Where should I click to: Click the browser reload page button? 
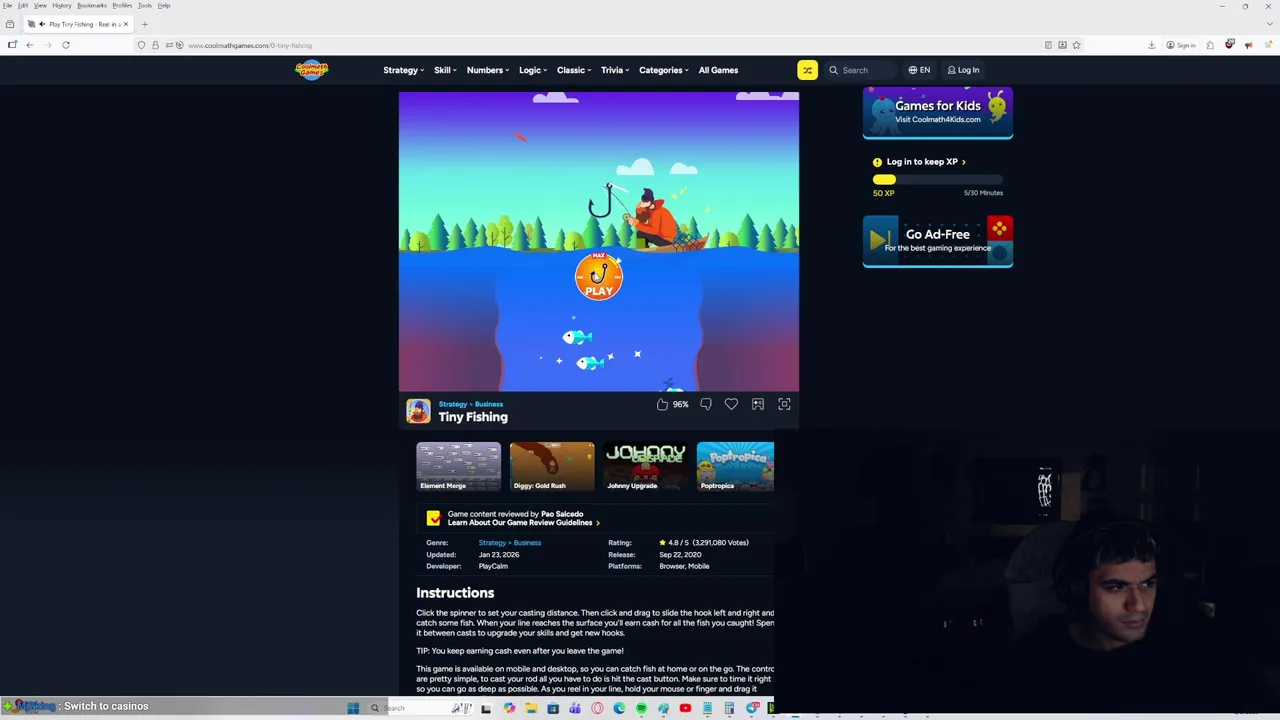pos(66,45)
